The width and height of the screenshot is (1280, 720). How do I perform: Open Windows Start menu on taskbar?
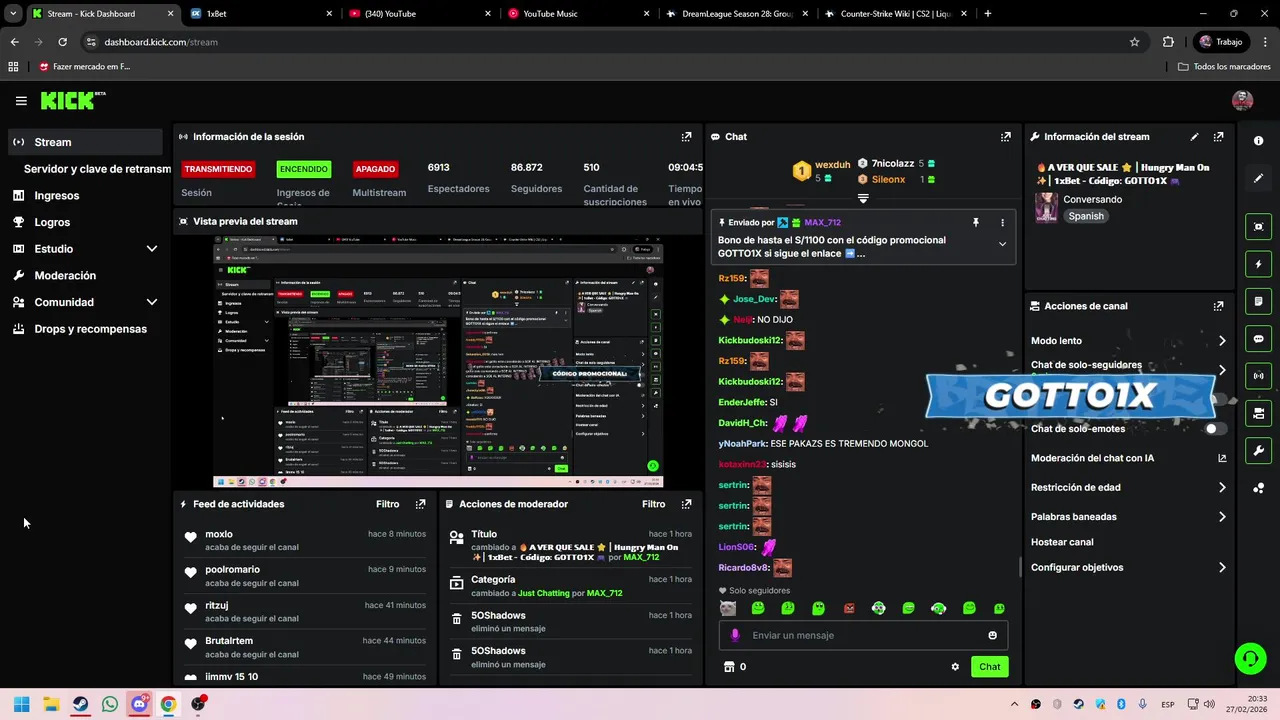tap(22, 704)
